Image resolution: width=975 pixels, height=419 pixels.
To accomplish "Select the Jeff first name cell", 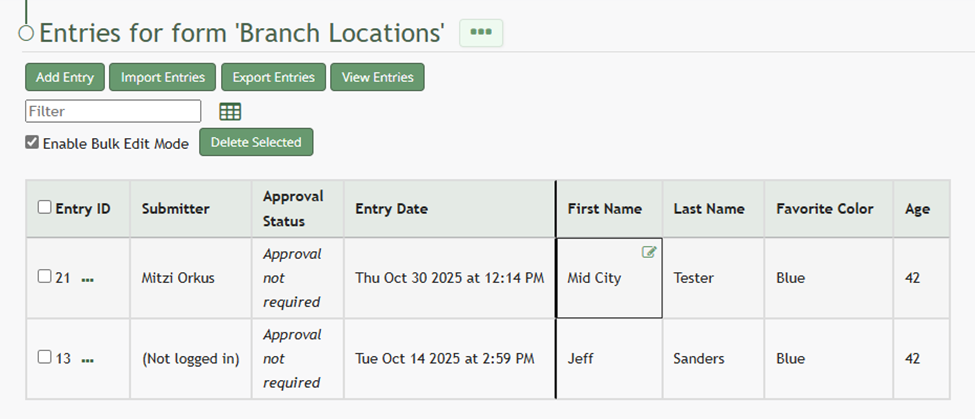I will click(x=581, y=358).
